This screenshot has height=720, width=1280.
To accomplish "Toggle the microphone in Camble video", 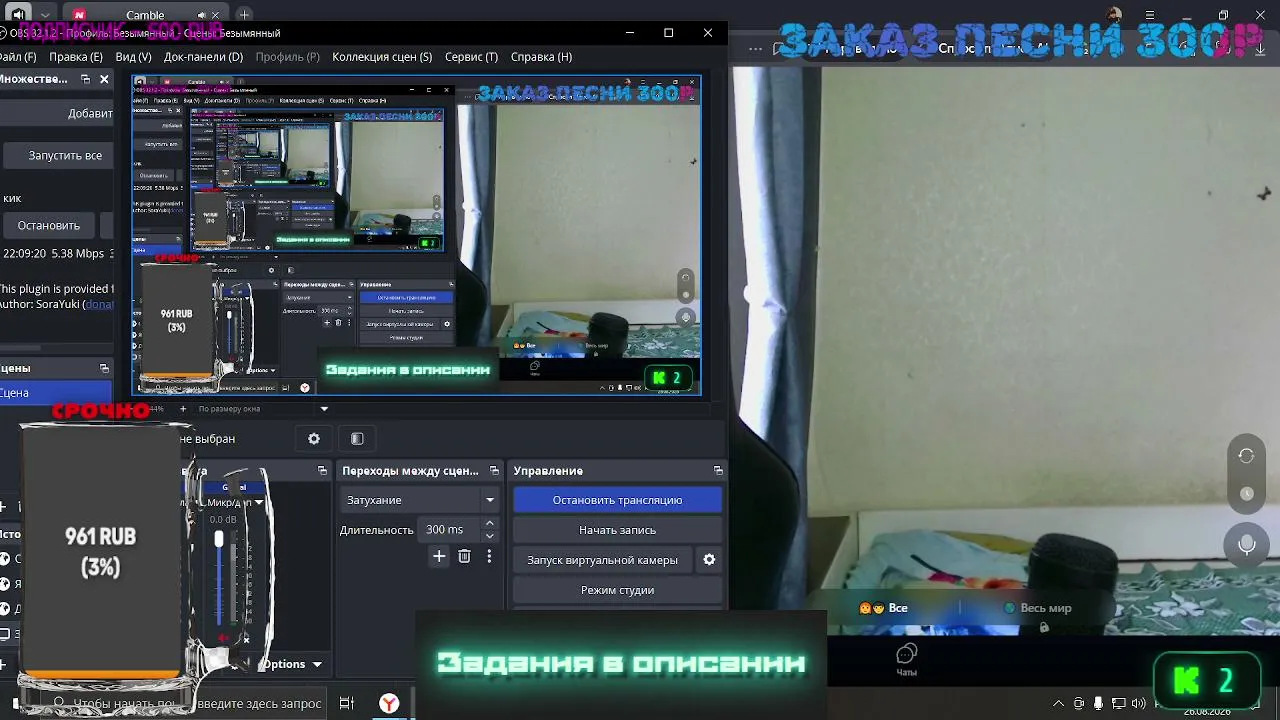I will pyautogui.click(x=1246, y=545).
